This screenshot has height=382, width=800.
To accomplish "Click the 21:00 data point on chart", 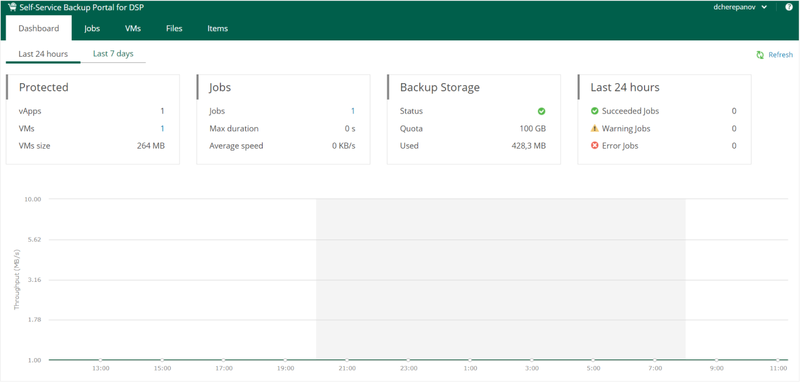I will click(347, 360).
